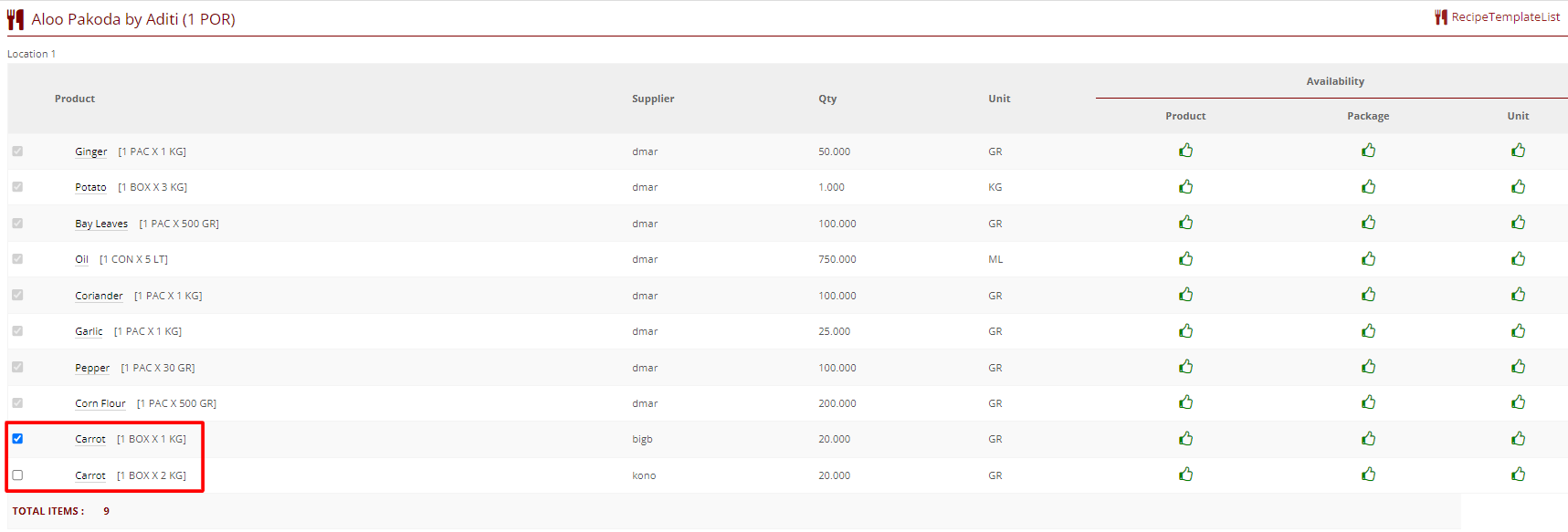The width and height of the screenshot is (1568, 532).
Task: Click Package thumbs-up icon for Coriander
Action: click(x=1368, y=295)
